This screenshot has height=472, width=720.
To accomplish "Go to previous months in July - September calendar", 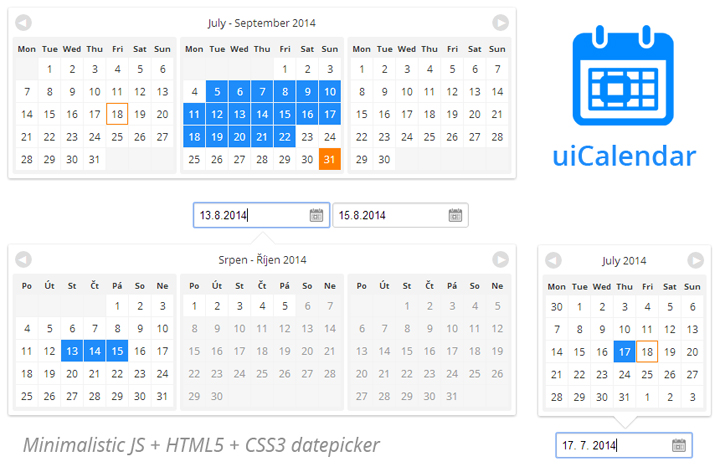I will (23, 22).
